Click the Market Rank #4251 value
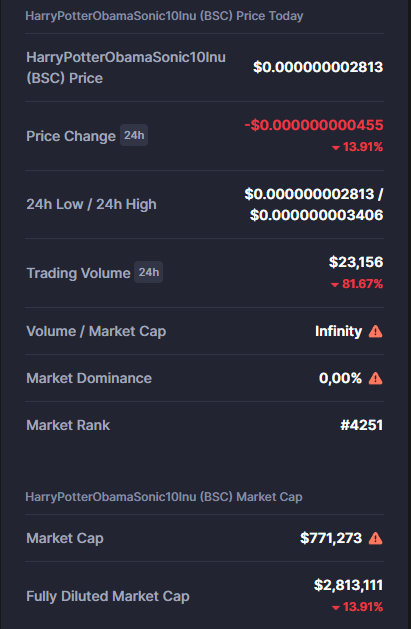The image size is (411, 629). tap(362, 425)
